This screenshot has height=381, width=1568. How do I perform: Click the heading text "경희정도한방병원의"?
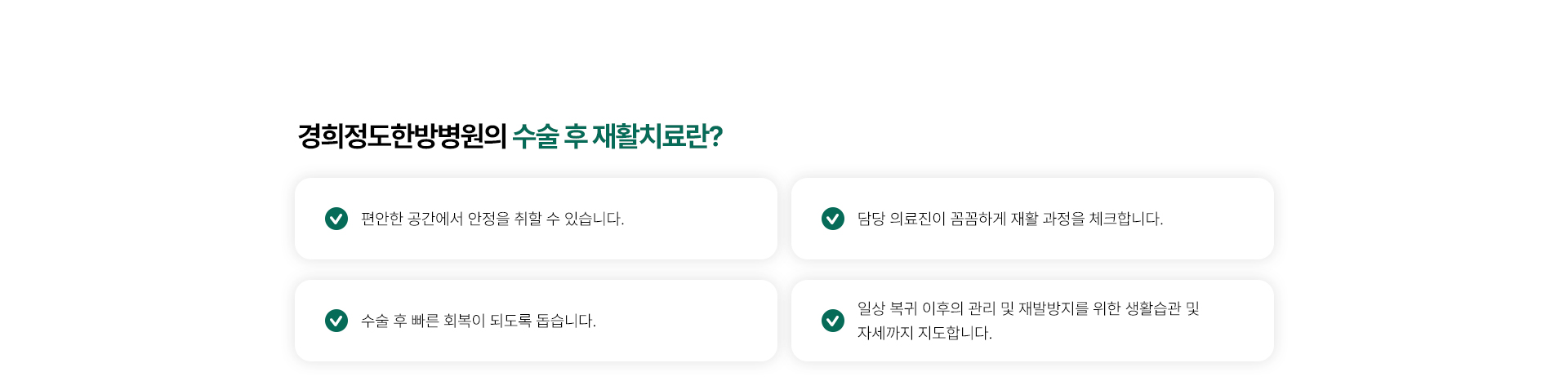[402, 136]
